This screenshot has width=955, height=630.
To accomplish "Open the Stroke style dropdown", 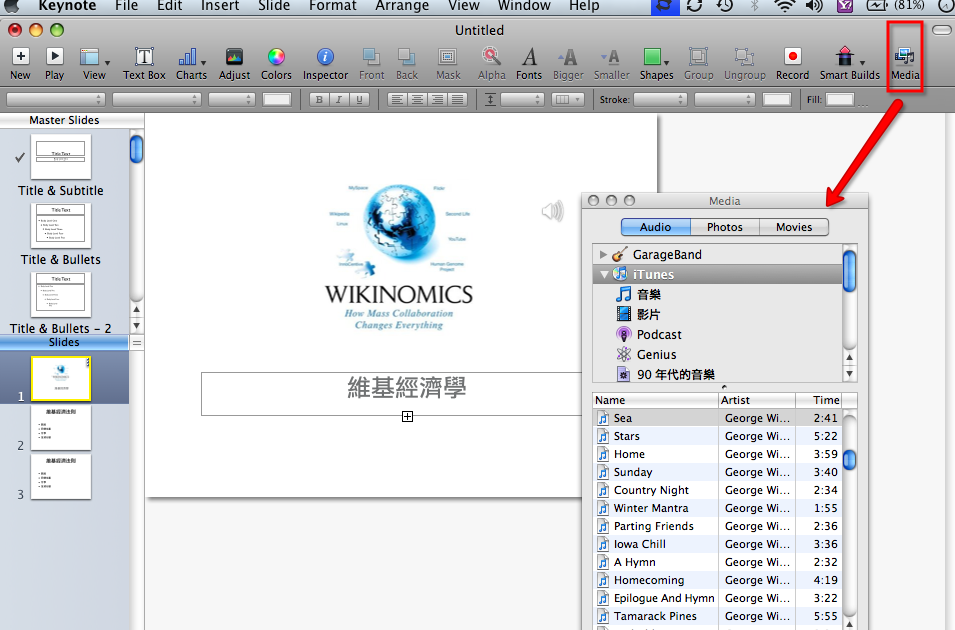I will coord(660,99).
